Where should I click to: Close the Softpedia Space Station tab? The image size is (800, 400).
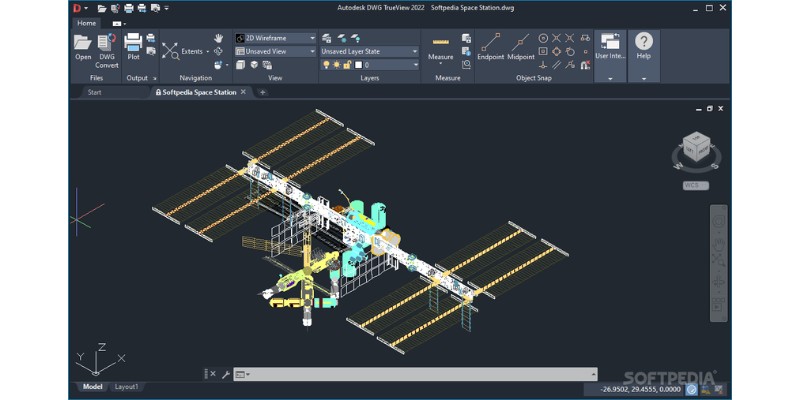(243, 92)
